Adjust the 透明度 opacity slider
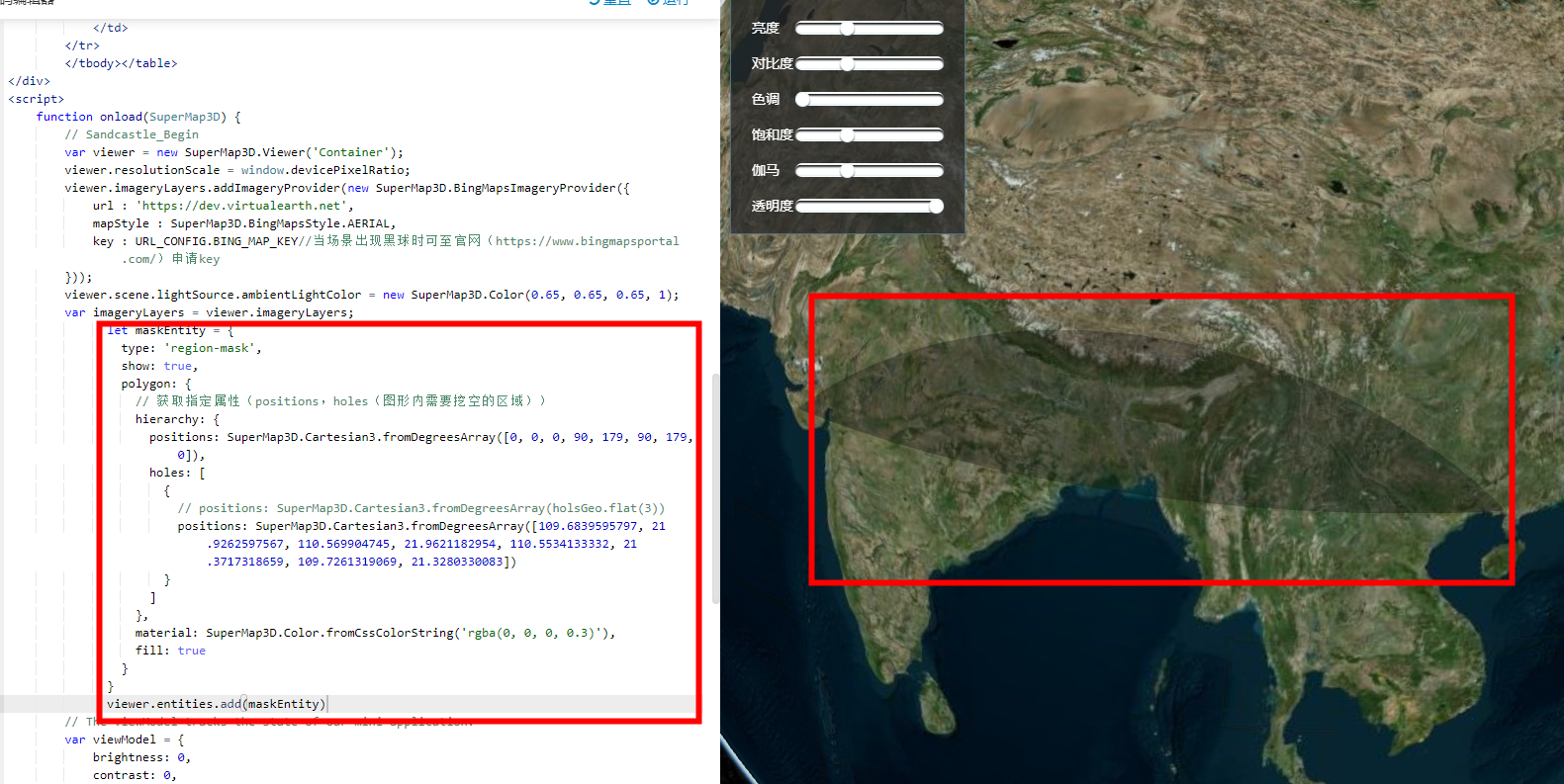 [870, 207]
